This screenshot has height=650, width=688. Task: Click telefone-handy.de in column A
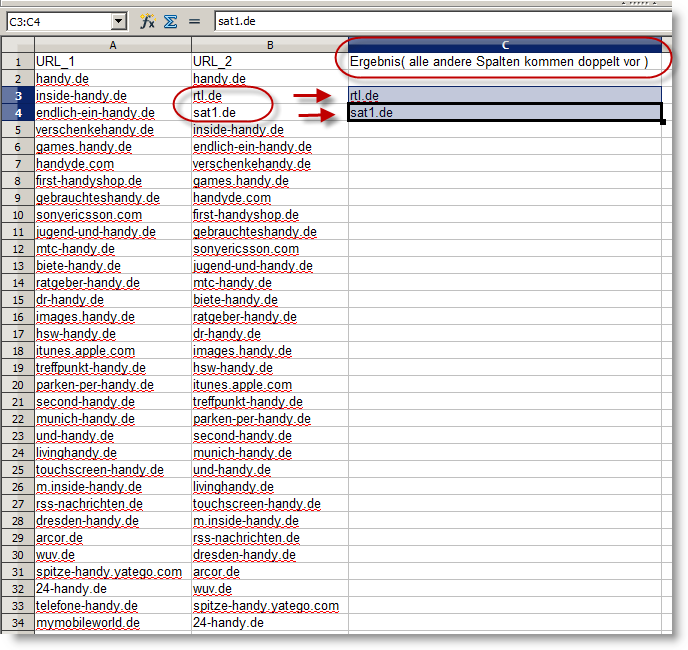[x=113, y=606]
